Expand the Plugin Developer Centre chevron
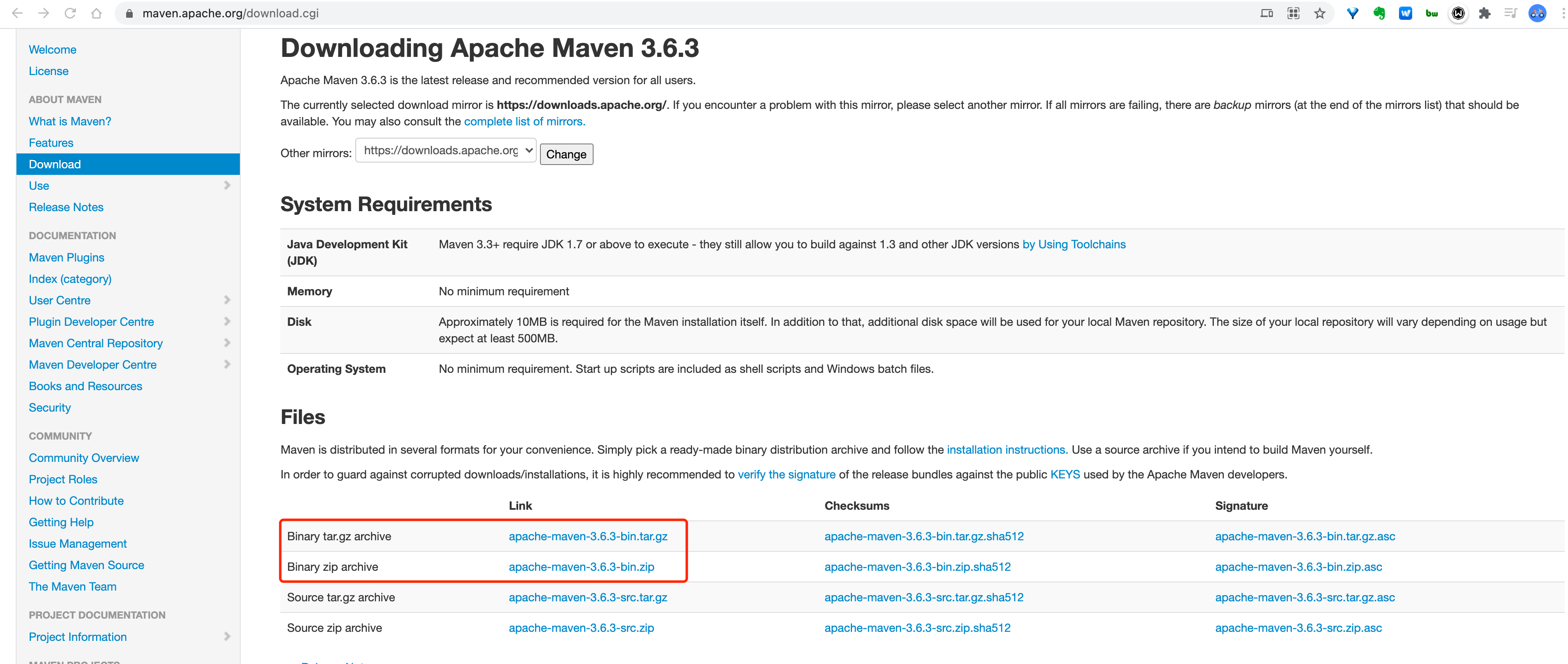 [x=227, y=321]
